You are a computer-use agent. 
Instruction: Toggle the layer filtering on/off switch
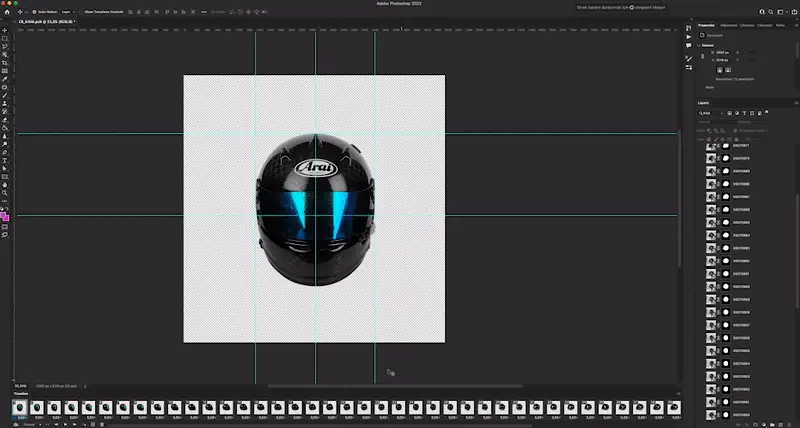click(766, 112)
